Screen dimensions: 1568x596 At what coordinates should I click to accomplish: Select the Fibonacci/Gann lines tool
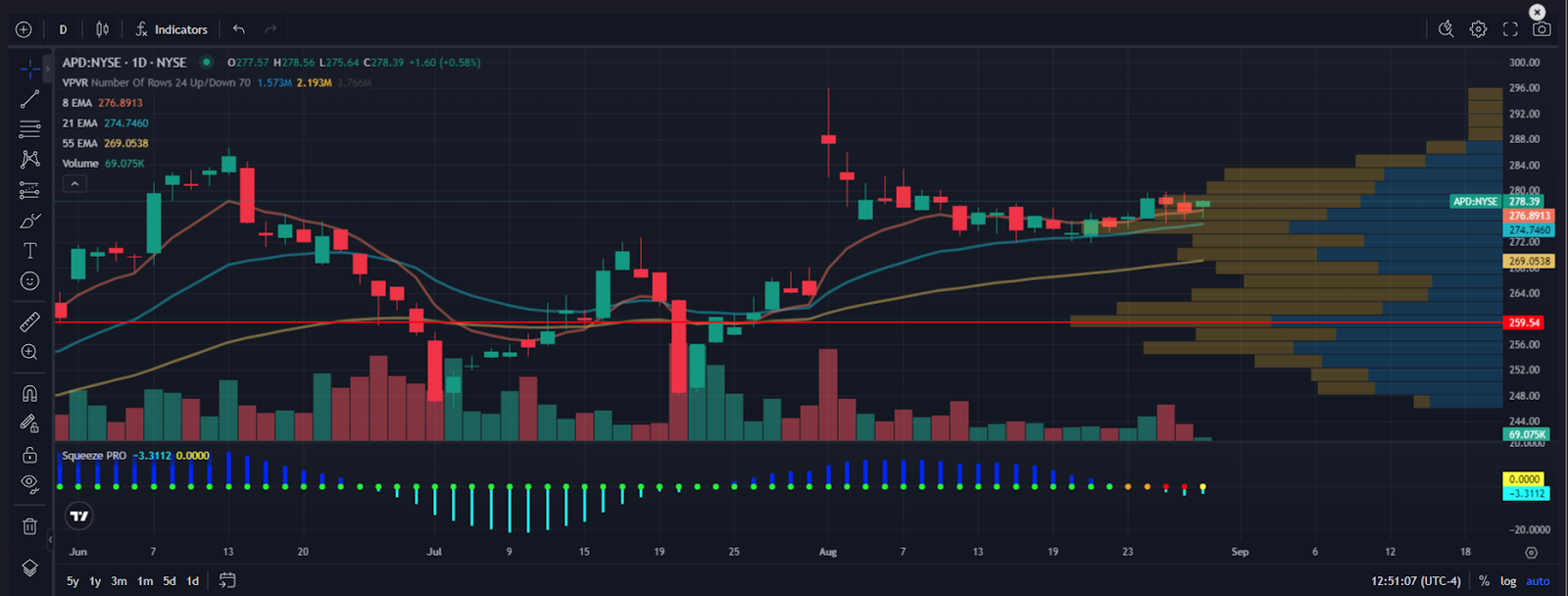30,128
